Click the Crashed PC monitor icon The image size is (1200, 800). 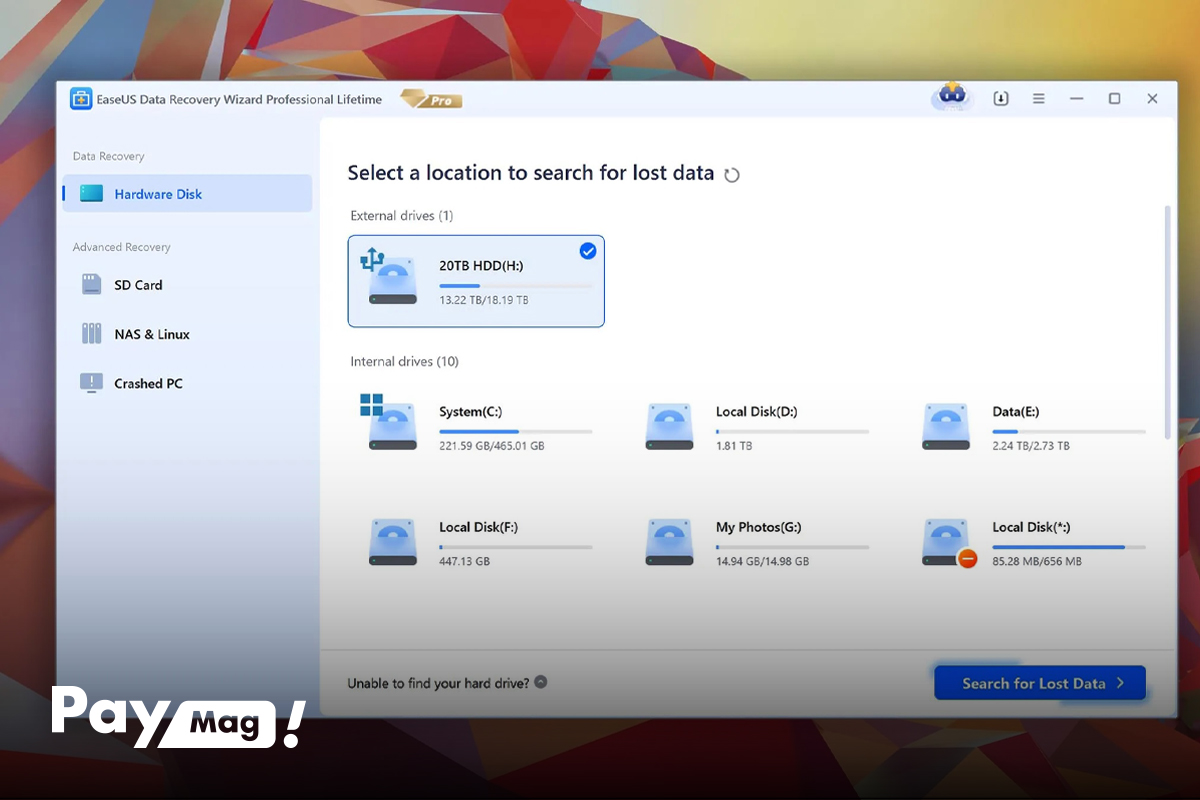(91, 383)
